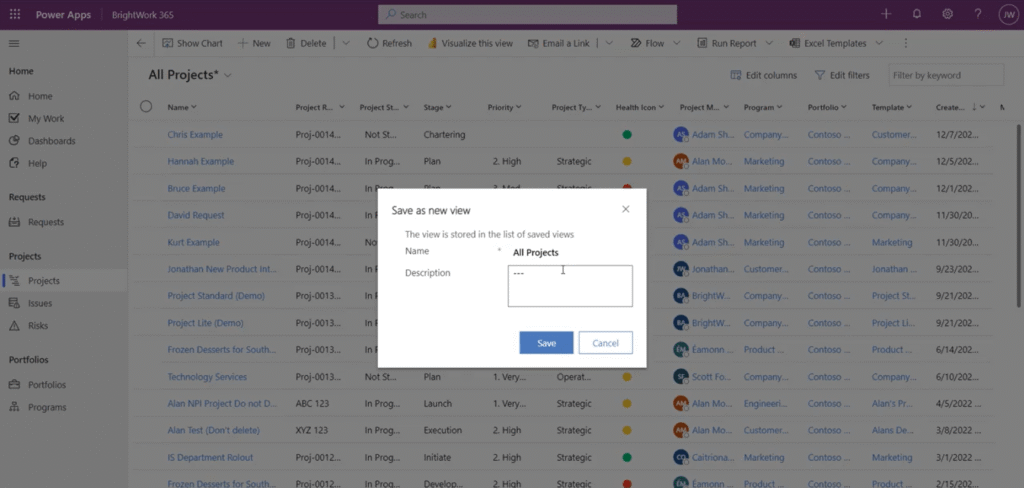Click the plus icon in header

pyautogui.click(x=886, y=14)
